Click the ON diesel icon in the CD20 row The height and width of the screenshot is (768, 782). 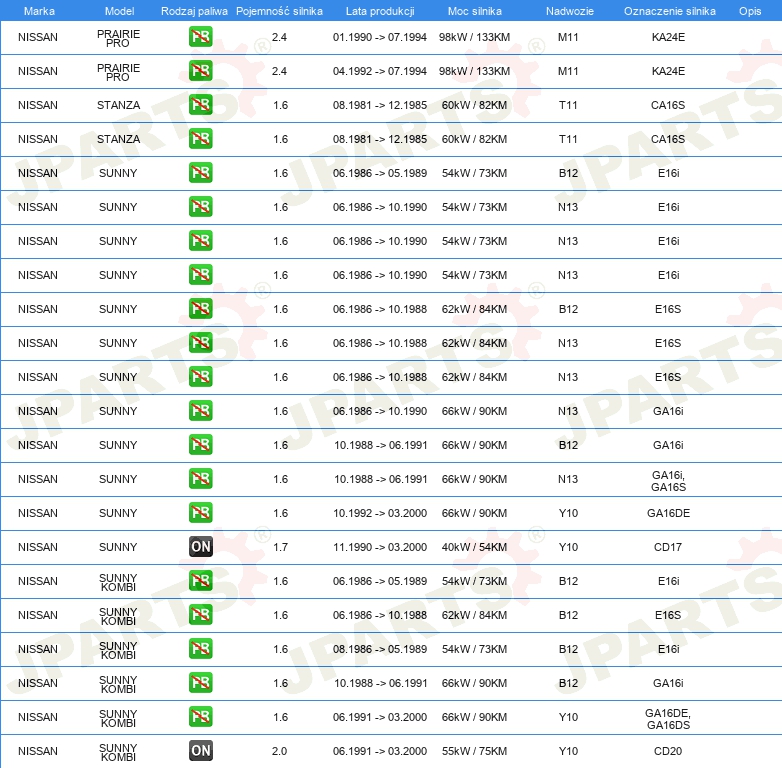200,751
